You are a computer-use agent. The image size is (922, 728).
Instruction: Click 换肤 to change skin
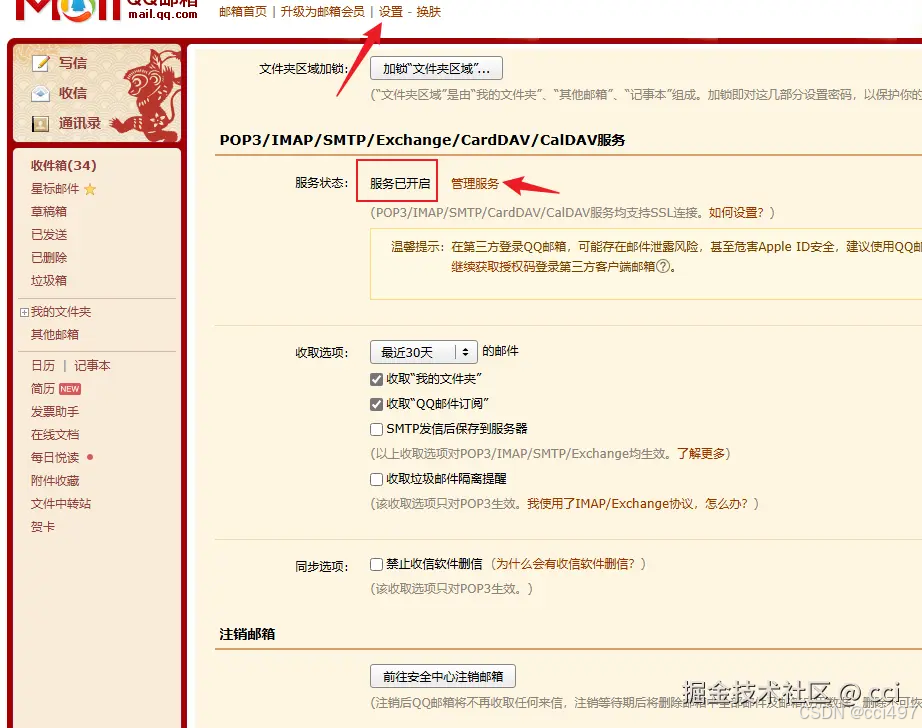(x=428, y=12)
